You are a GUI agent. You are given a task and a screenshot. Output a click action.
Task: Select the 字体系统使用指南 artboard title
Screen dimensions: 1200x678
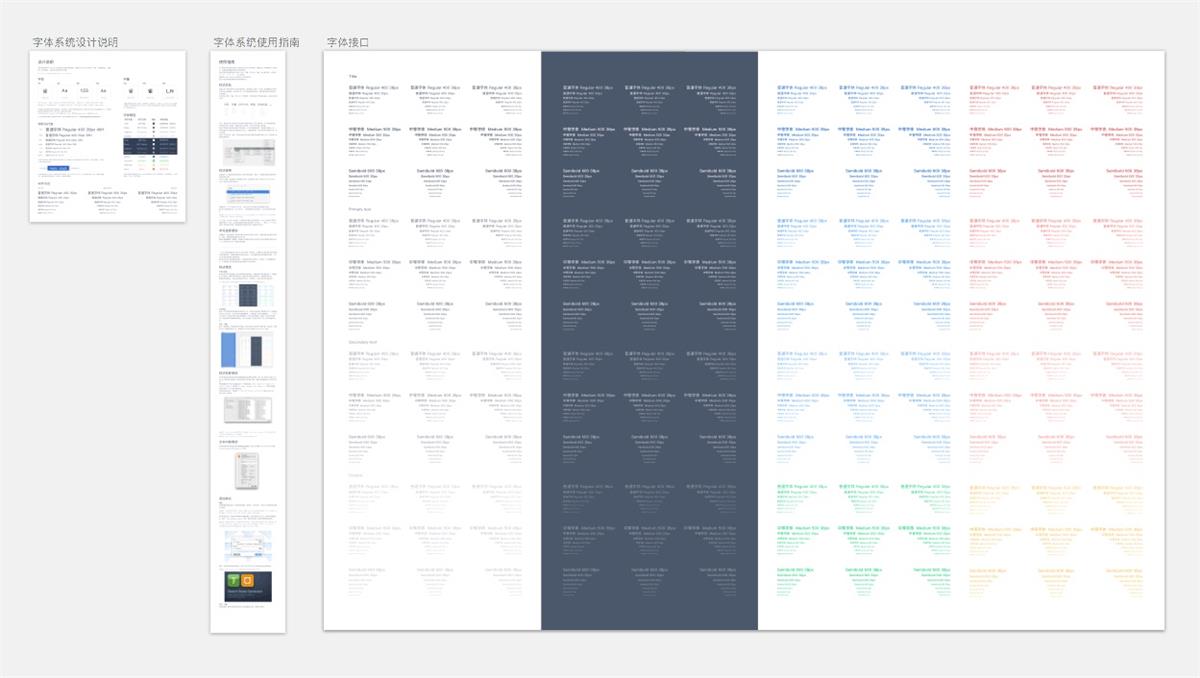coord(256,43)
